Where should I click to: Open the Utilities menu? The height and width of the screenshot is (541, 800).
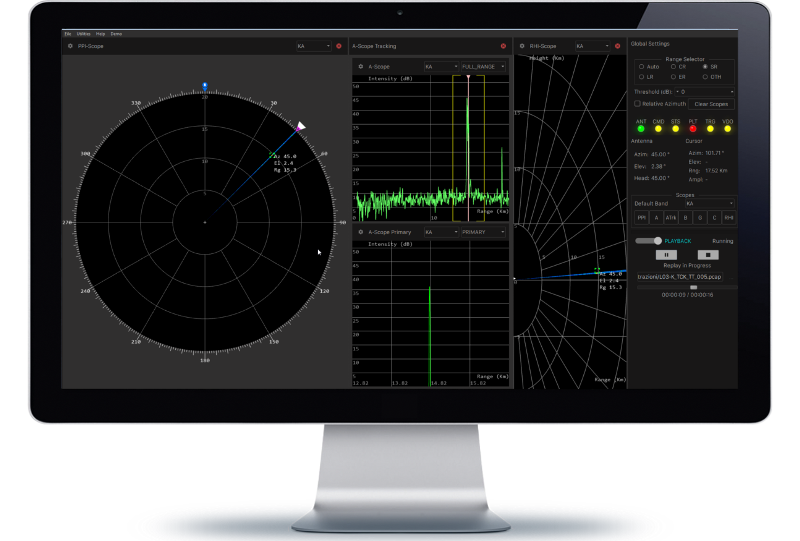tap(84, 34)
